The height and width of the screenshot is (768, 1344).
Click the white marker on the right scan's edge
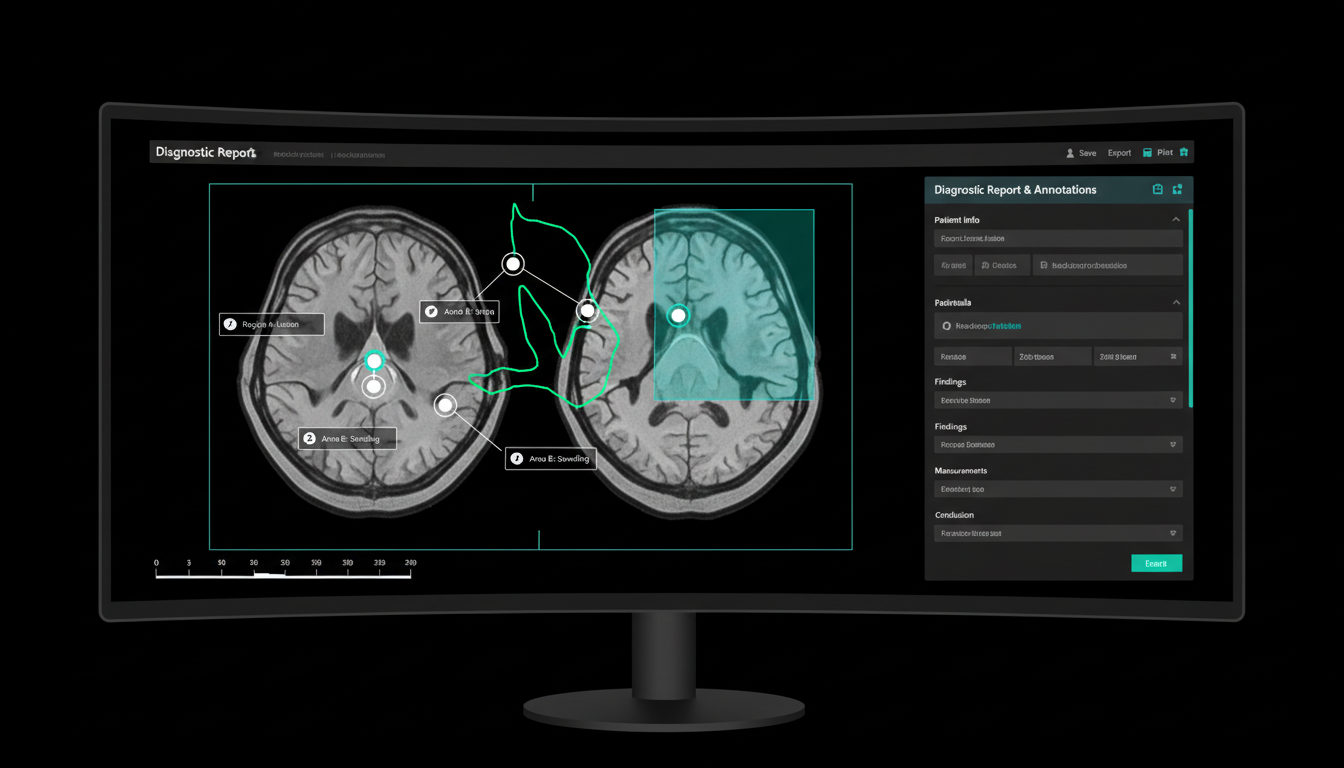tap(587, 311)
